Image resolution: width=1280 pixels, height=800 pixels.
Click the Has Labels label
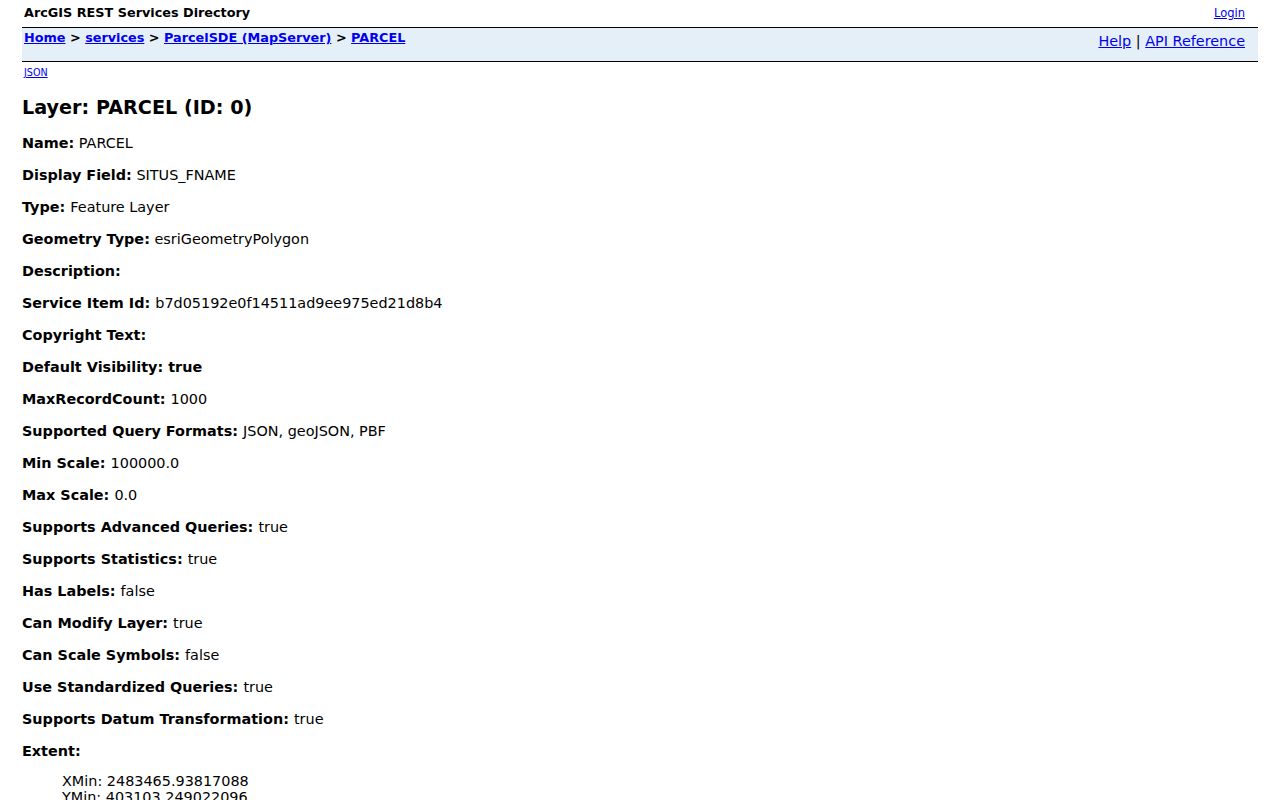[69, 591]
